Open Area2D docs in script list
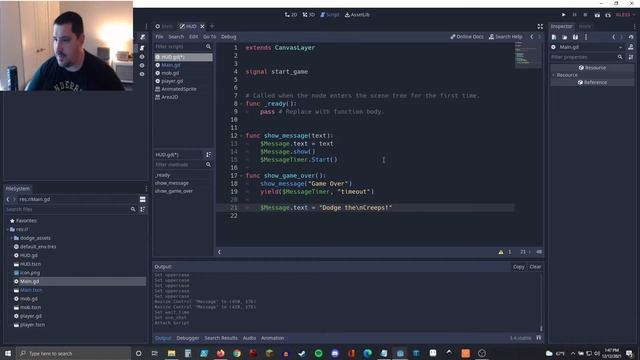The width and height of the screenshot is (640, 360). coord(183,97)
